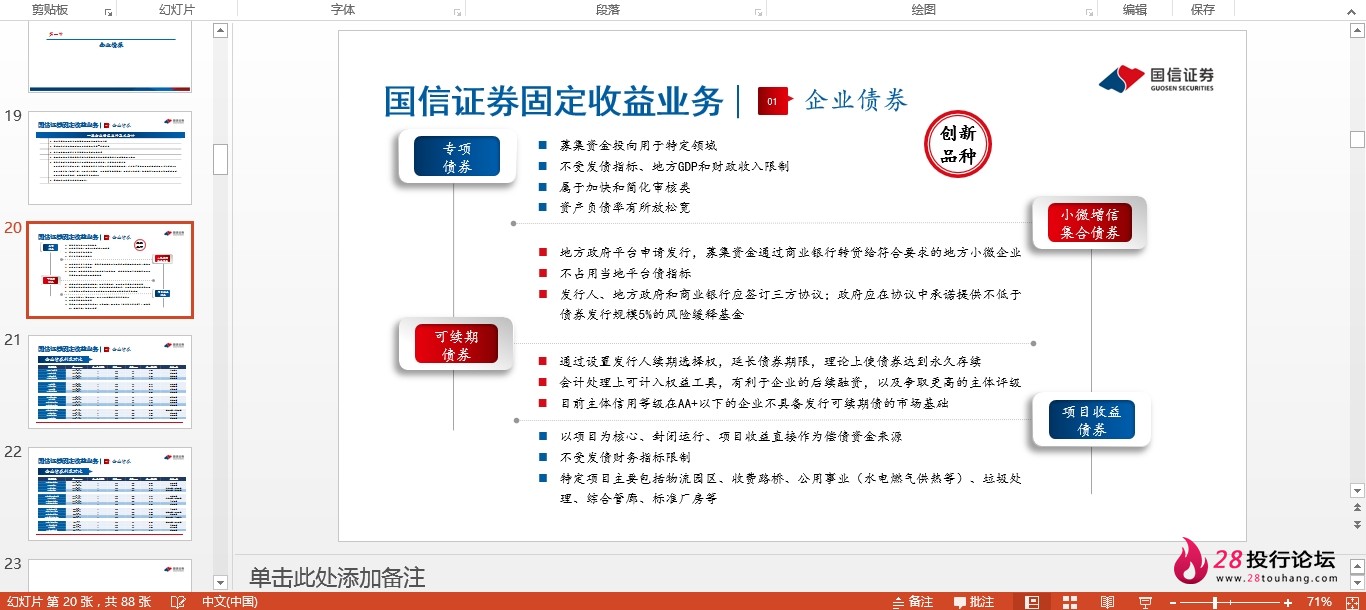Select slide 21 thumbnail
This screenshot has width=1366, height=610.
pyautogui.click(x=110, y=382)
